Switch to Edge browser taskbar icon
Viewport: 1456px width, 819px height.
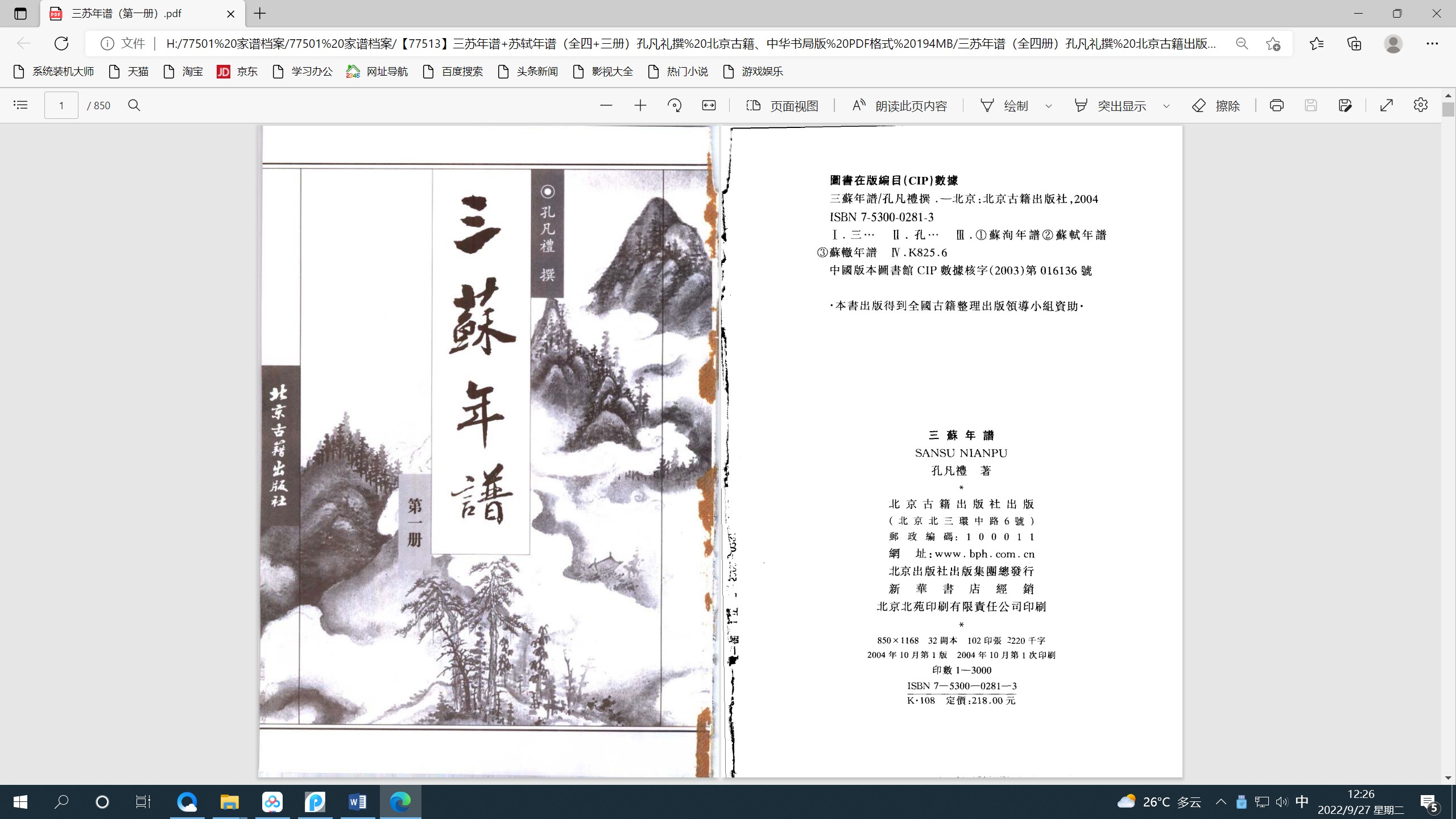point(400,802)
